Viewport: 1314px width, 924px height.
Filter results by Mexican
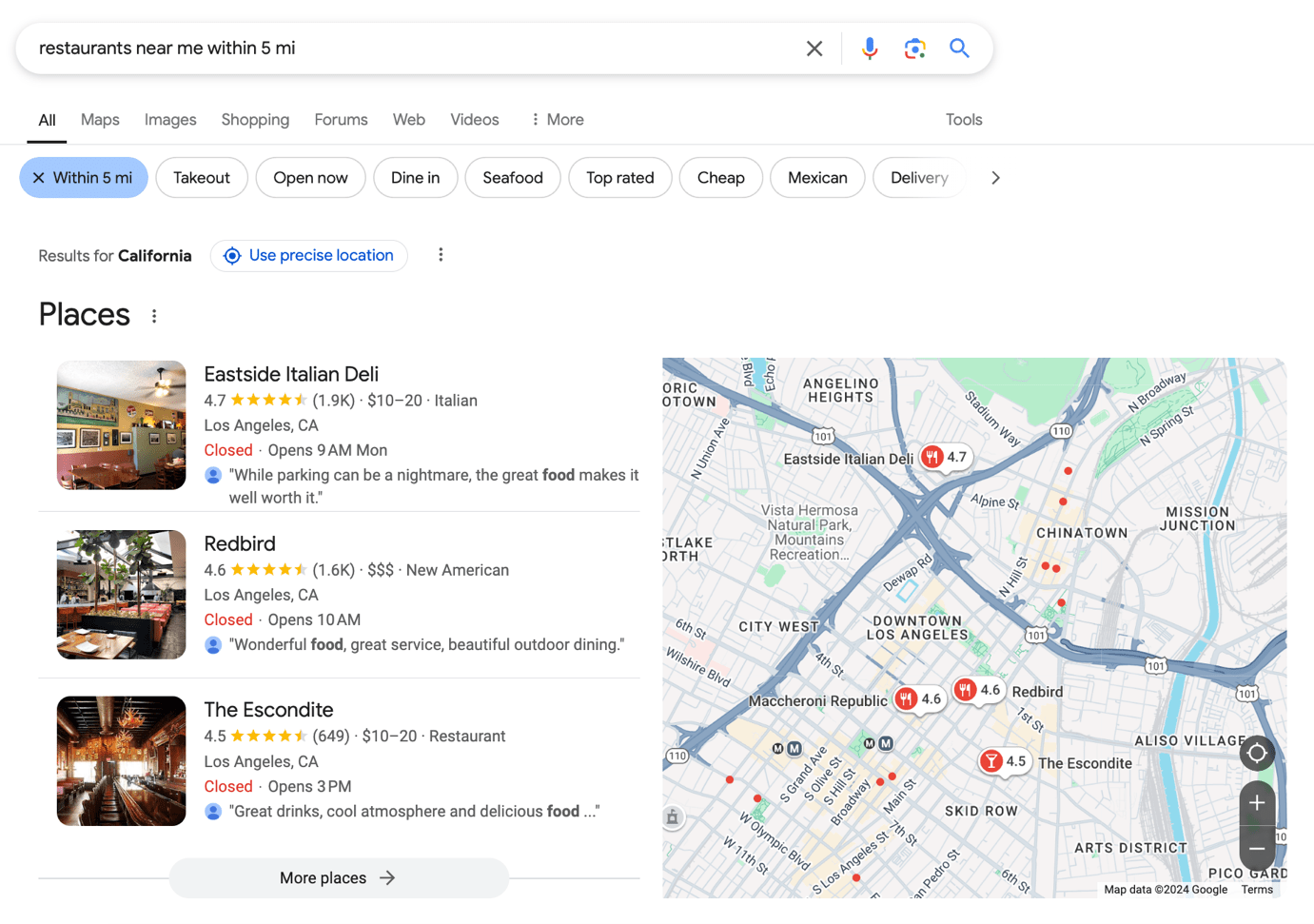(817, 178)
